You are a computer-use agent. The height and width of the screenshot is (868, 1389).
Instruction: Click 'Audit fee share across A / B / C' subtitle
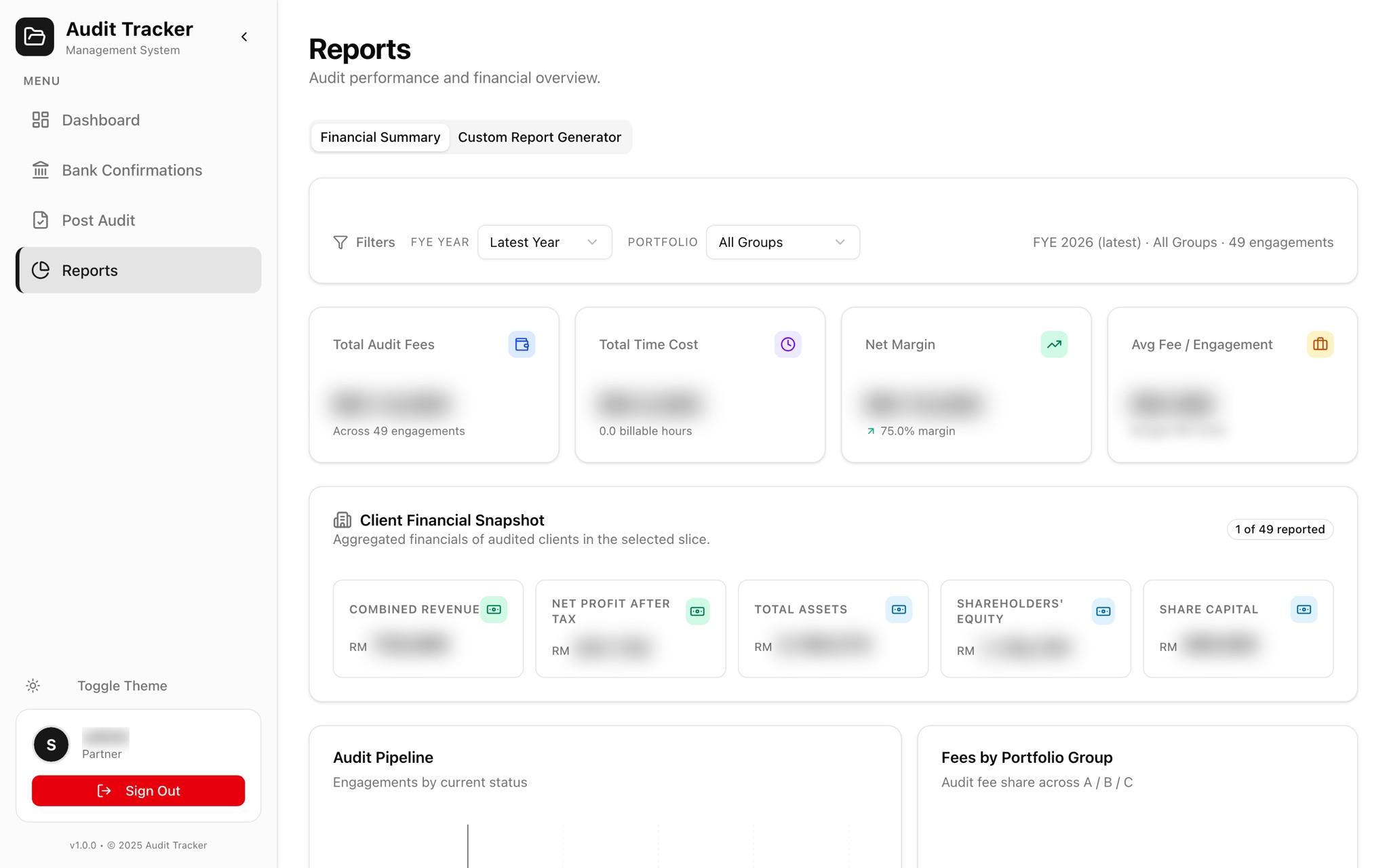tap(1037, 783)
